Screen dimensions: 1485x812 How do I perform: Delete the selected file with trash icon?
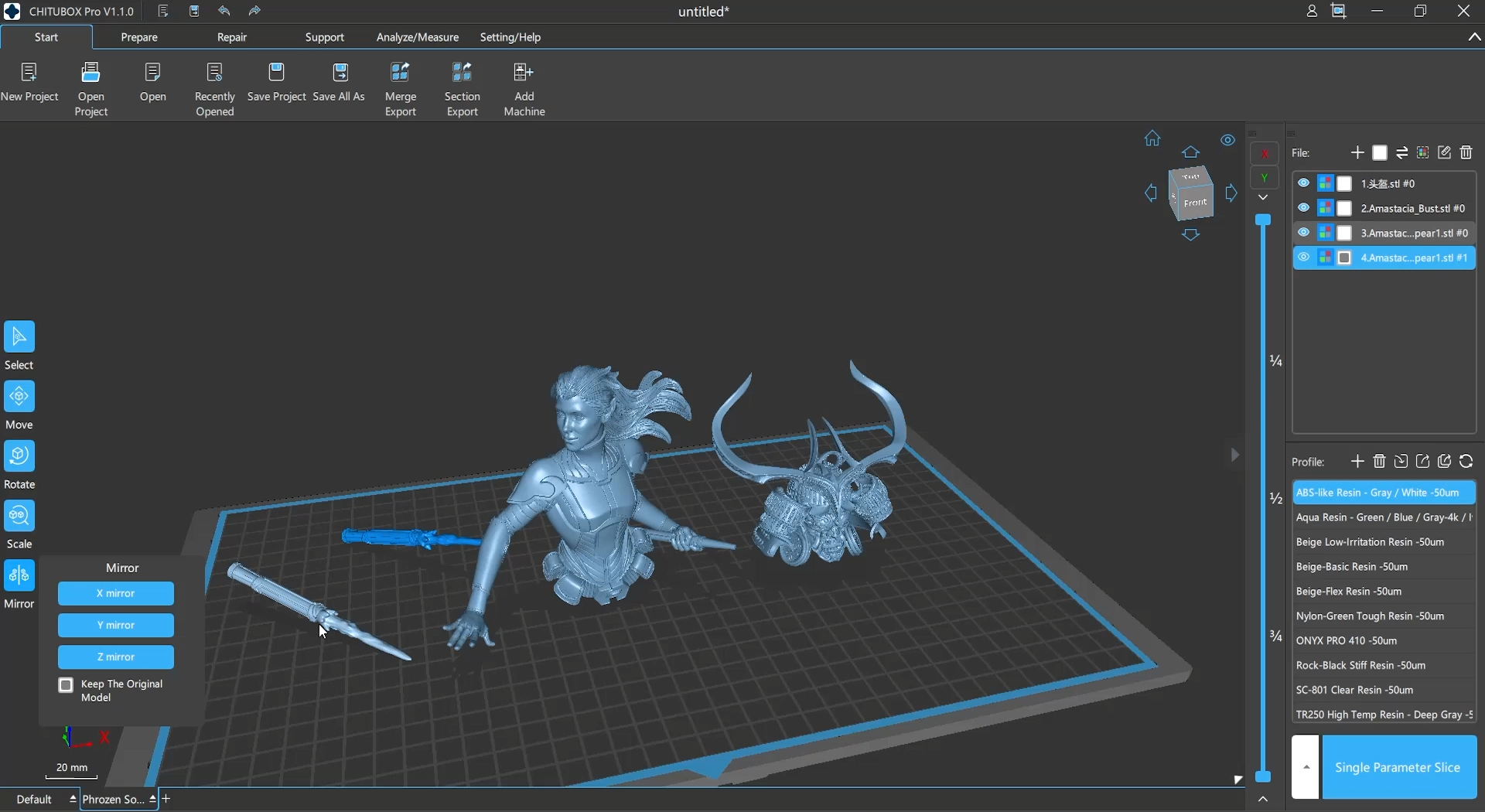[1466, 153]
